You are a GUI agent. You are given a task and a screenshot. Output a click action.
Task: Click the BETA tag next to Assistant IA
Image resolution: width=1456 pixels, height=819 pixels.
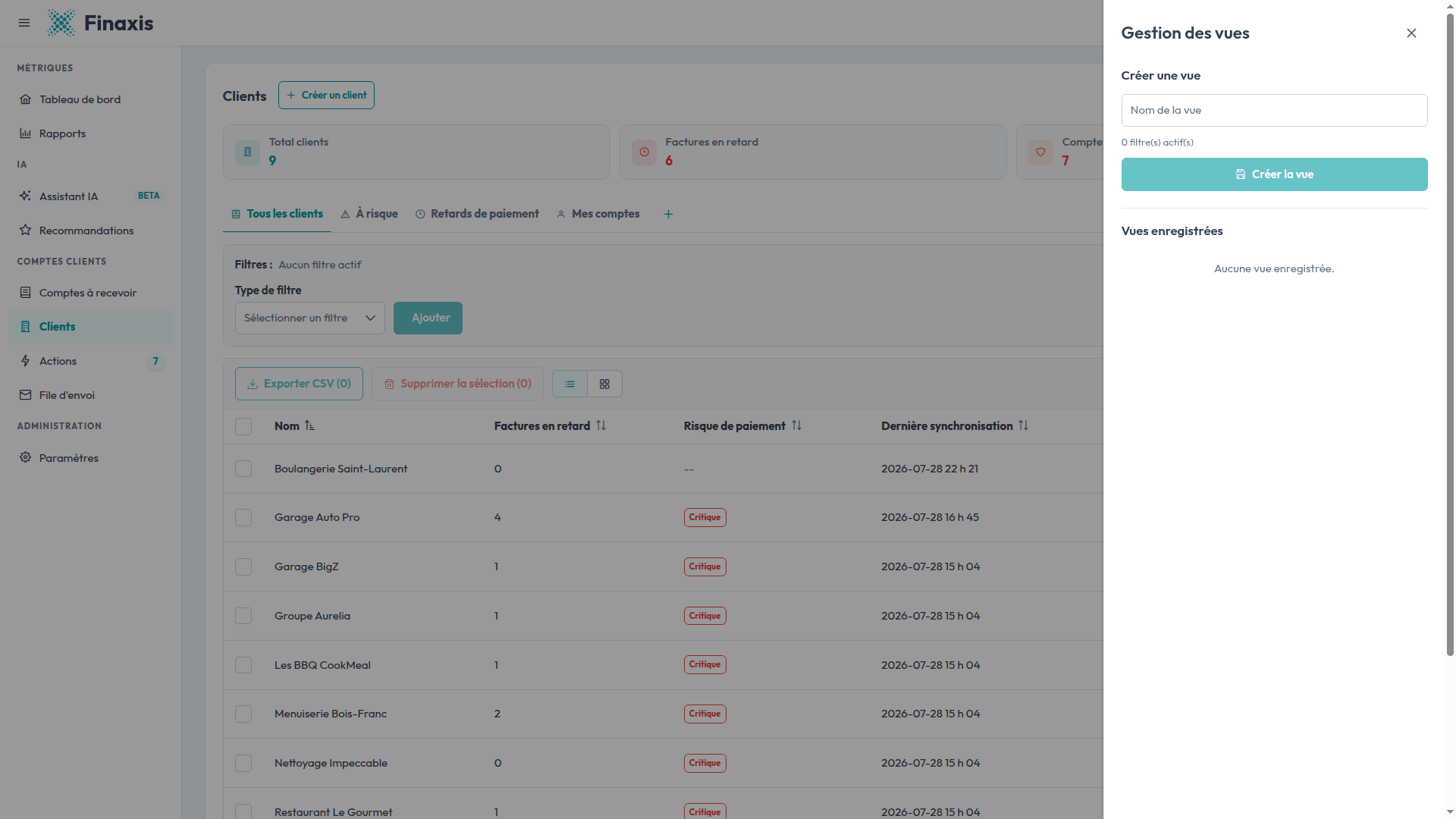[149, 196]
